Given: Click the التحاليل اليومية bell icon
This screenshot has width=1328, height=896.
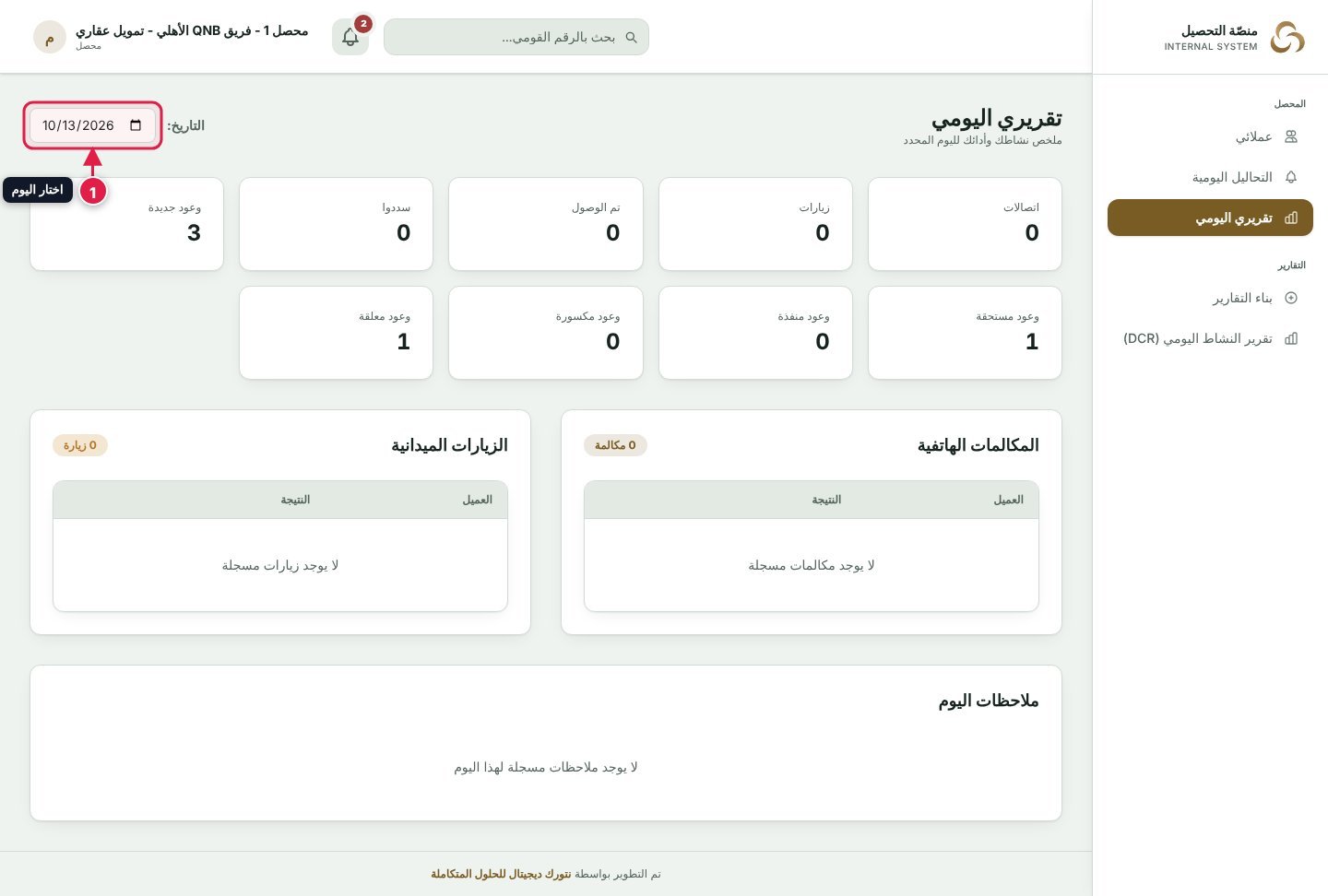Looking at the screenshot, I should [1291, 177].
